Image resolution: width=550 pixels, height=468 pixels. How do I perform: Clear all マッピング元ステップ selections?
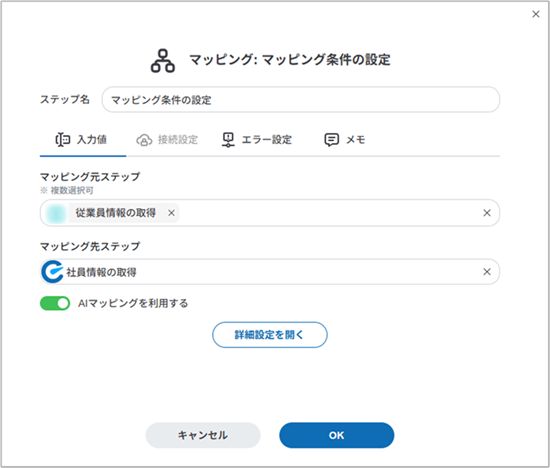point(487,213)
